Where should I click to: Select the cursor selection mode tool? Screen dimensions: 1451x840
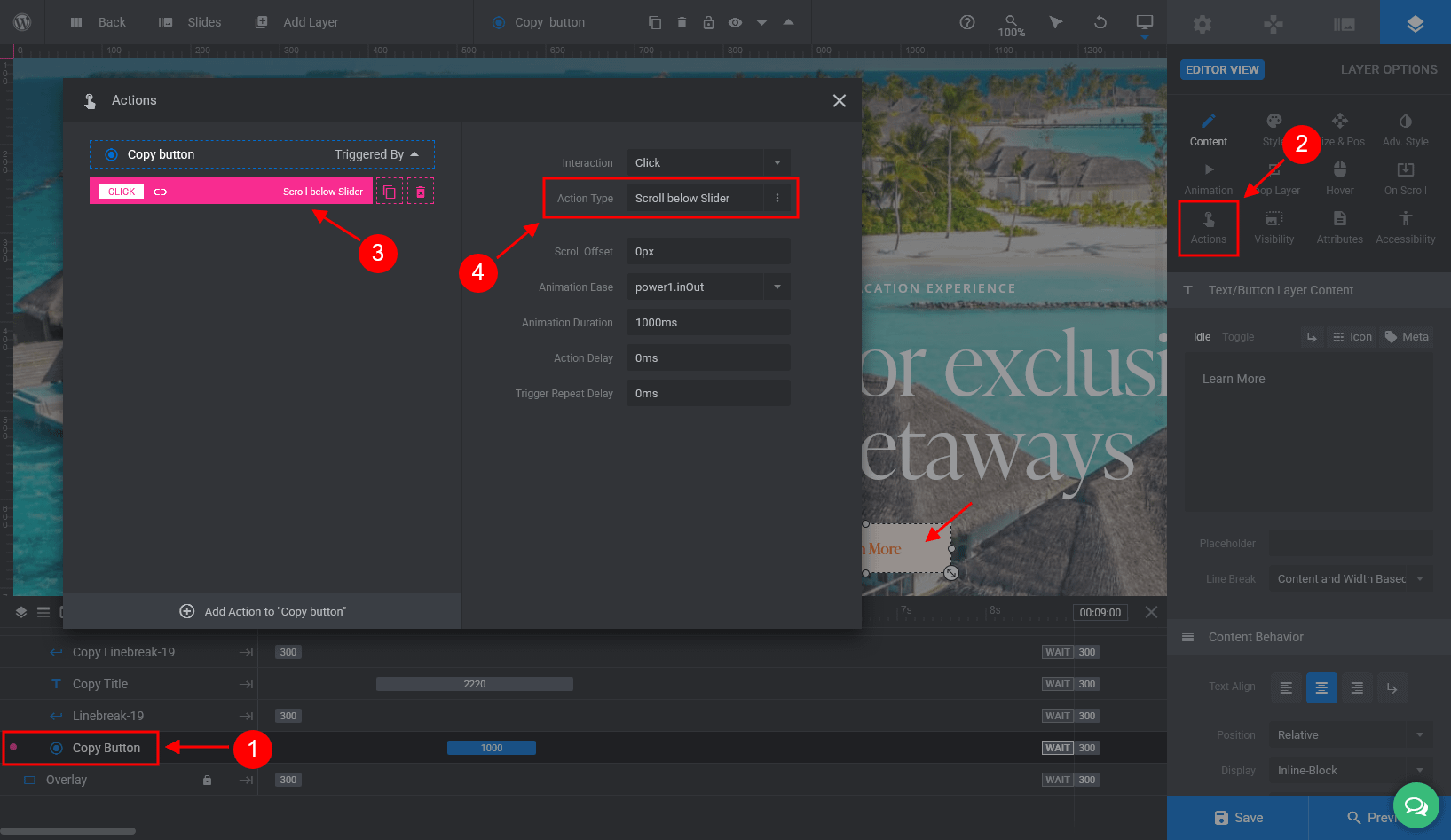(1055, 22)
